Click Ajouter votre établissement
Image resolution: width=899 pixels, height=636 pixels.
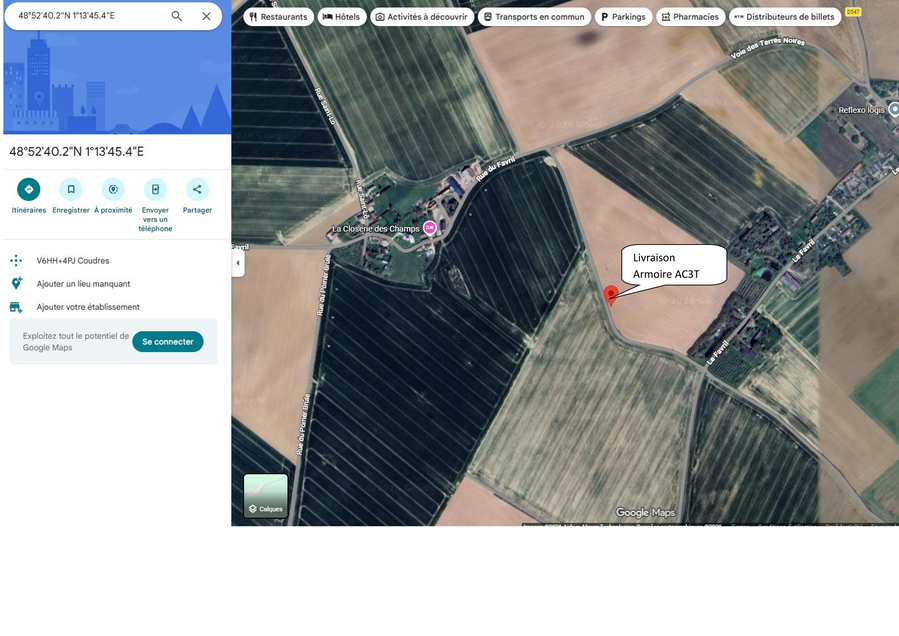[88, 307]
